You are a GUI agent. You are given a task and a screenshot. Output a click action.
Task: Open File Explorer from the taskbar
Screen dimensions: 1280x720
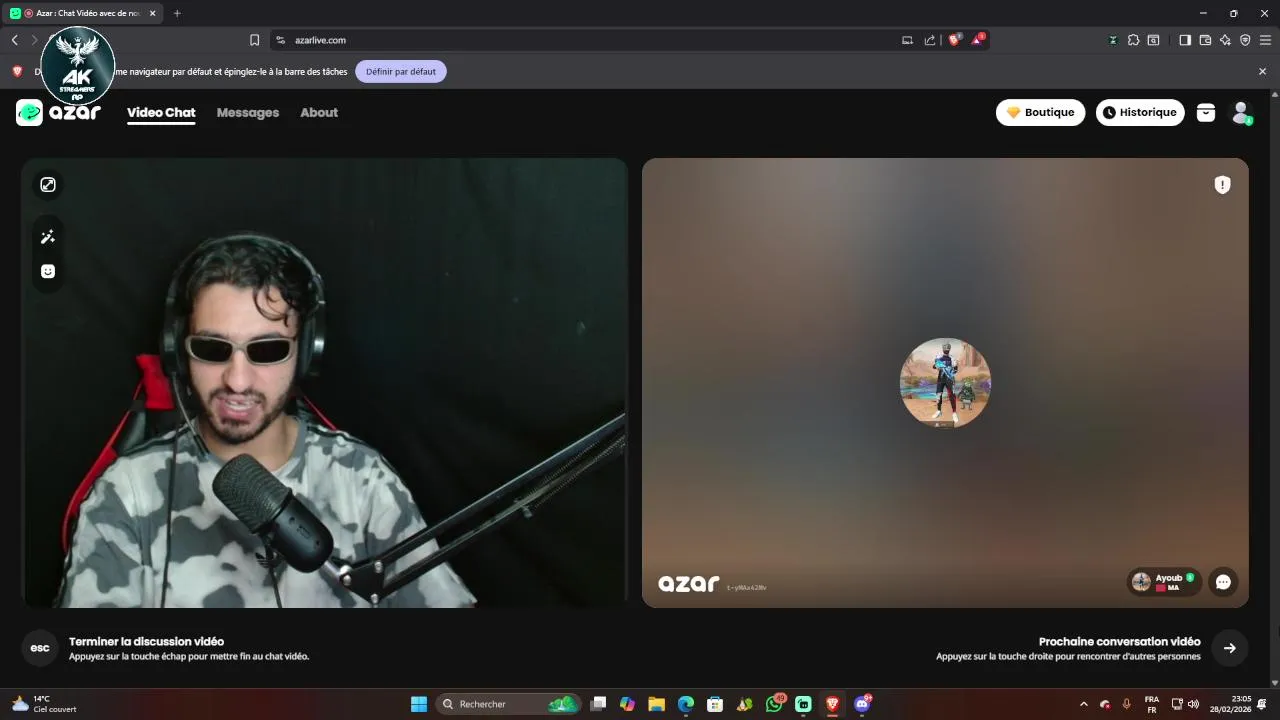click(x=656, y=704)
